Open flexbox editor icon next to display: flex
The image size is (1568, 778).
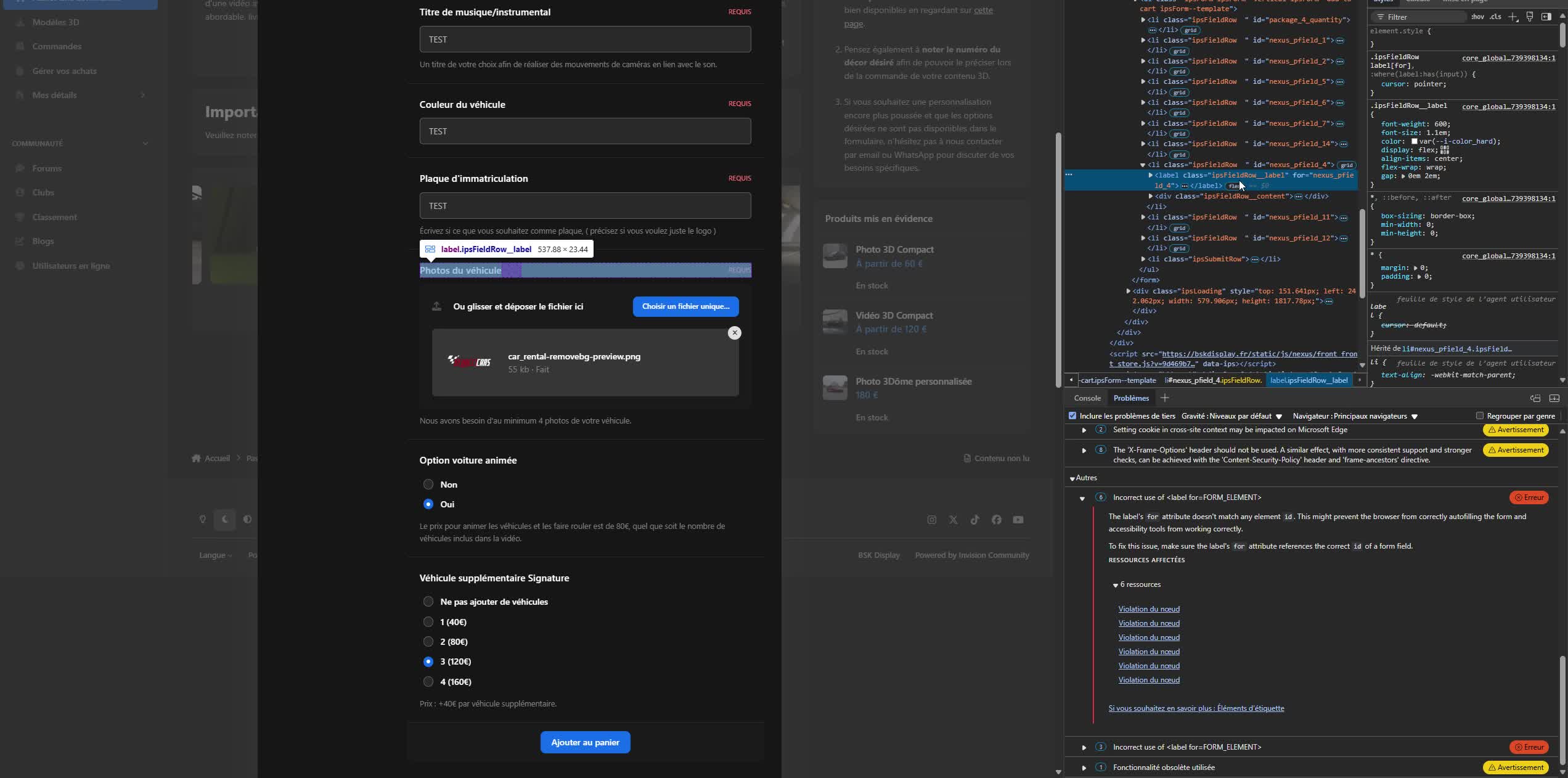[x=1445, y=150]
